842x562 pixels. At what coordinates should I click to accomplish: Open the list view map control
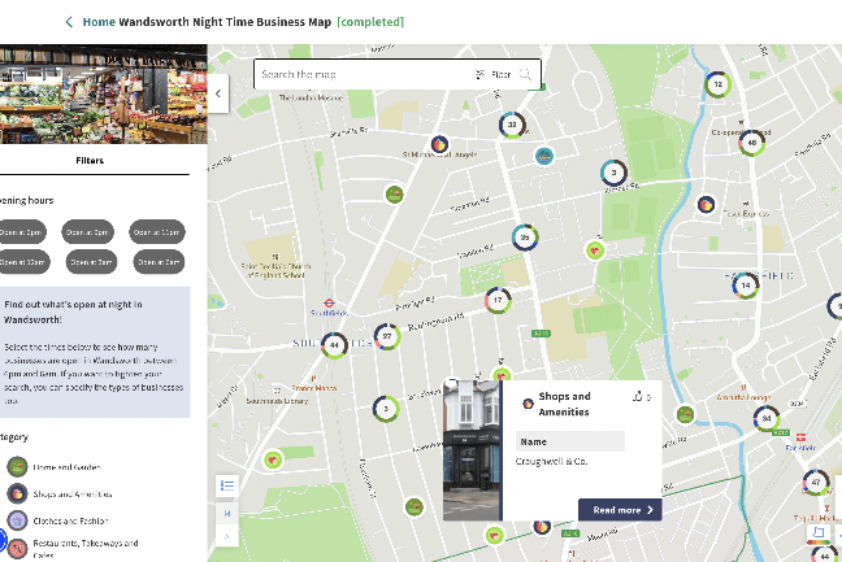(x=227, y=486)
